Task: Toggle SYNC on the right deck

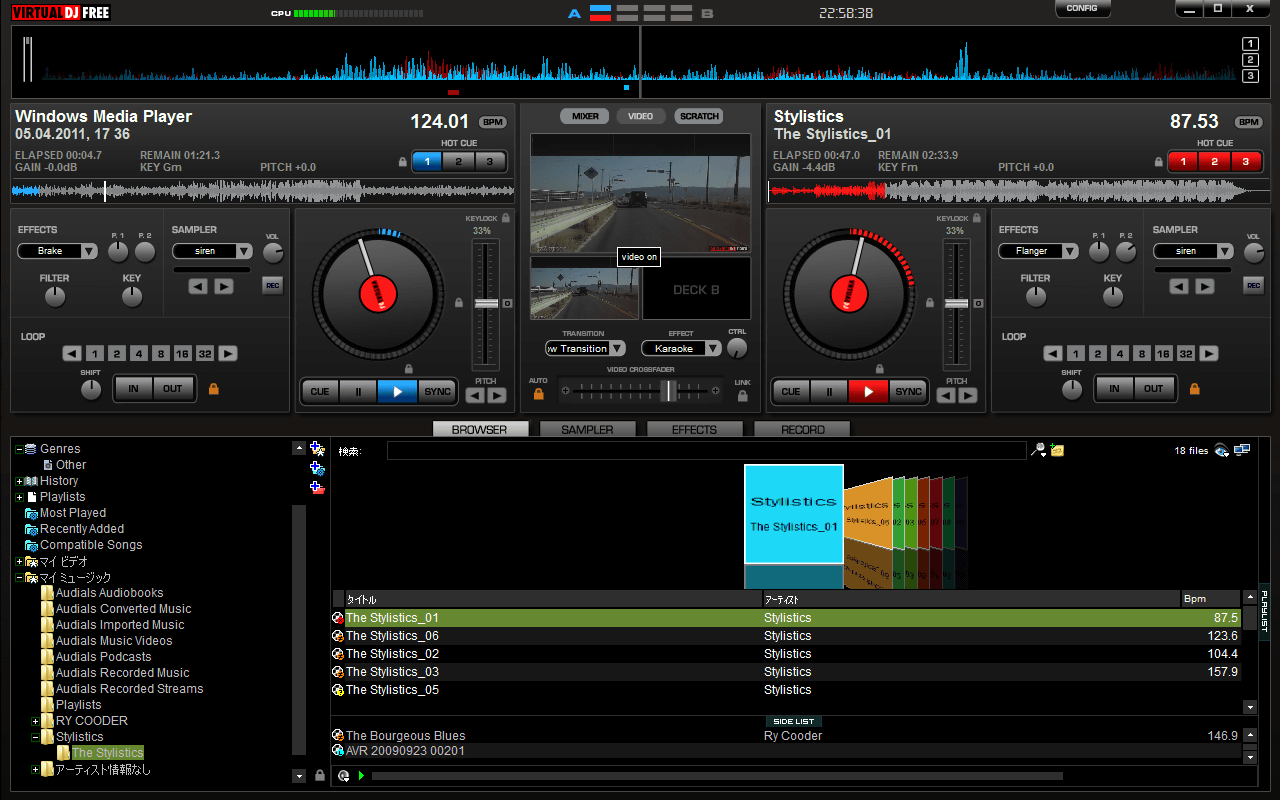Action: coord(908,391)
